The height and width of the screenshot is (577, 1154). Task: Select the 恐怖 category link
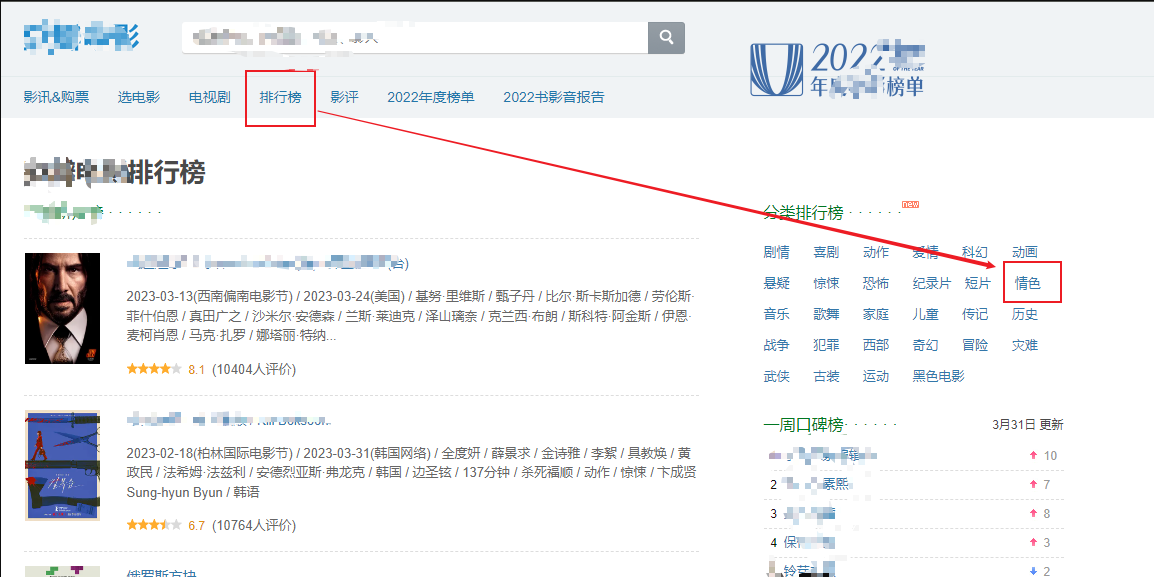coord(876,283)
